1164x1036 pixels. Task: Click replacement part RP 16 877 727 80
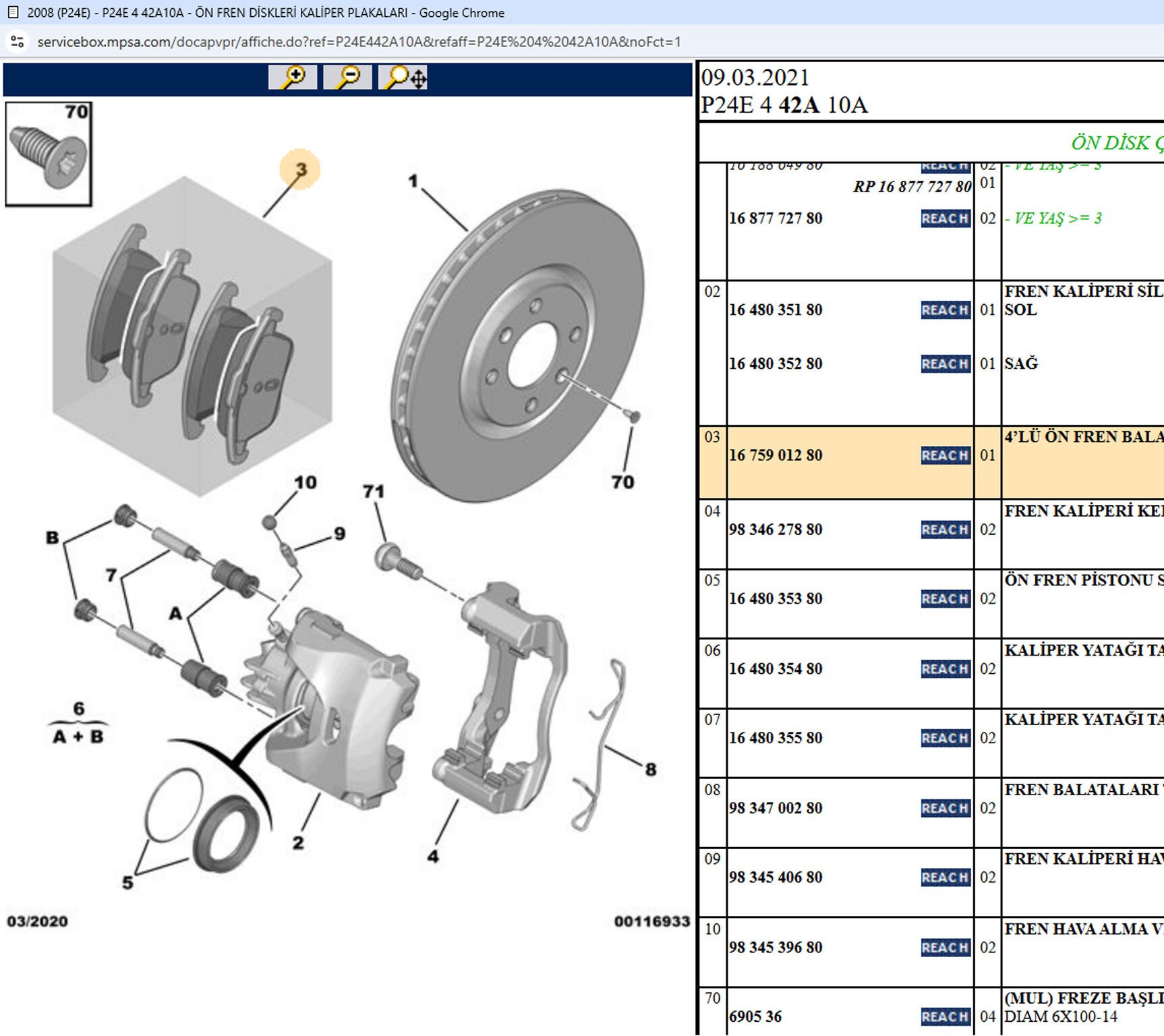912,187
